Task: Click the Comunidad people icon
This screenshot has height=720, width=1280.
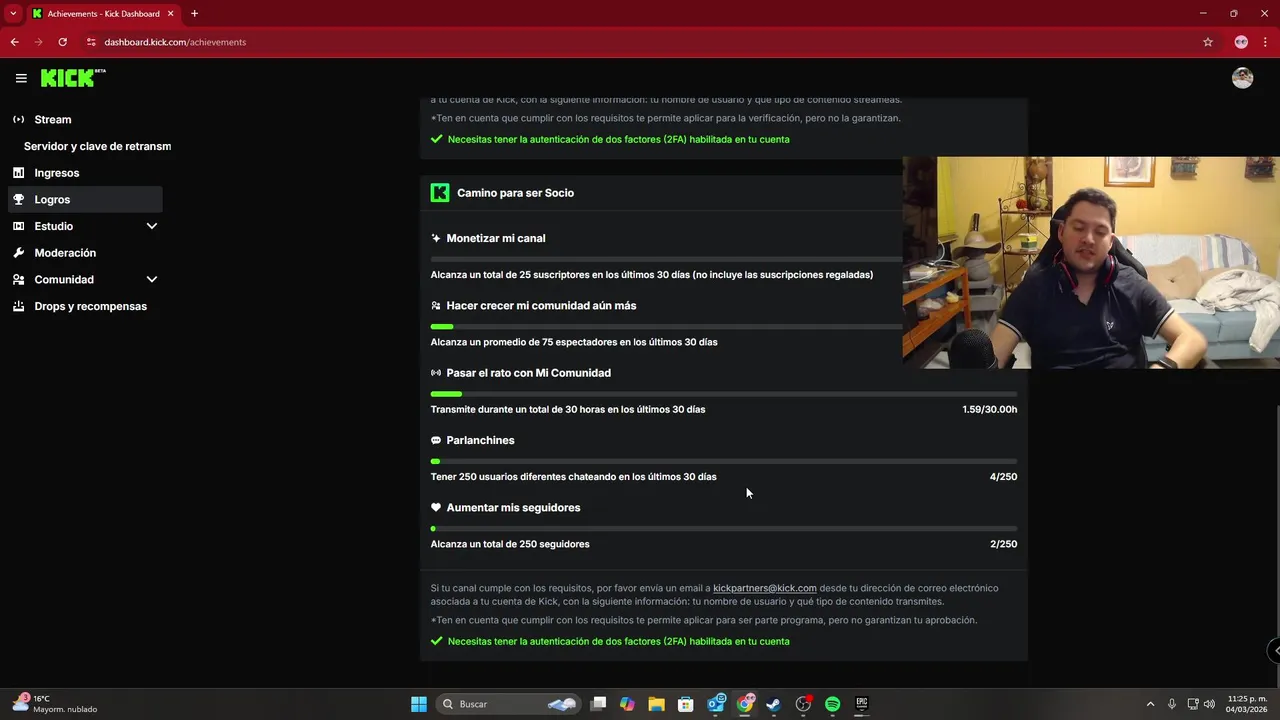Action: (18, 280)
